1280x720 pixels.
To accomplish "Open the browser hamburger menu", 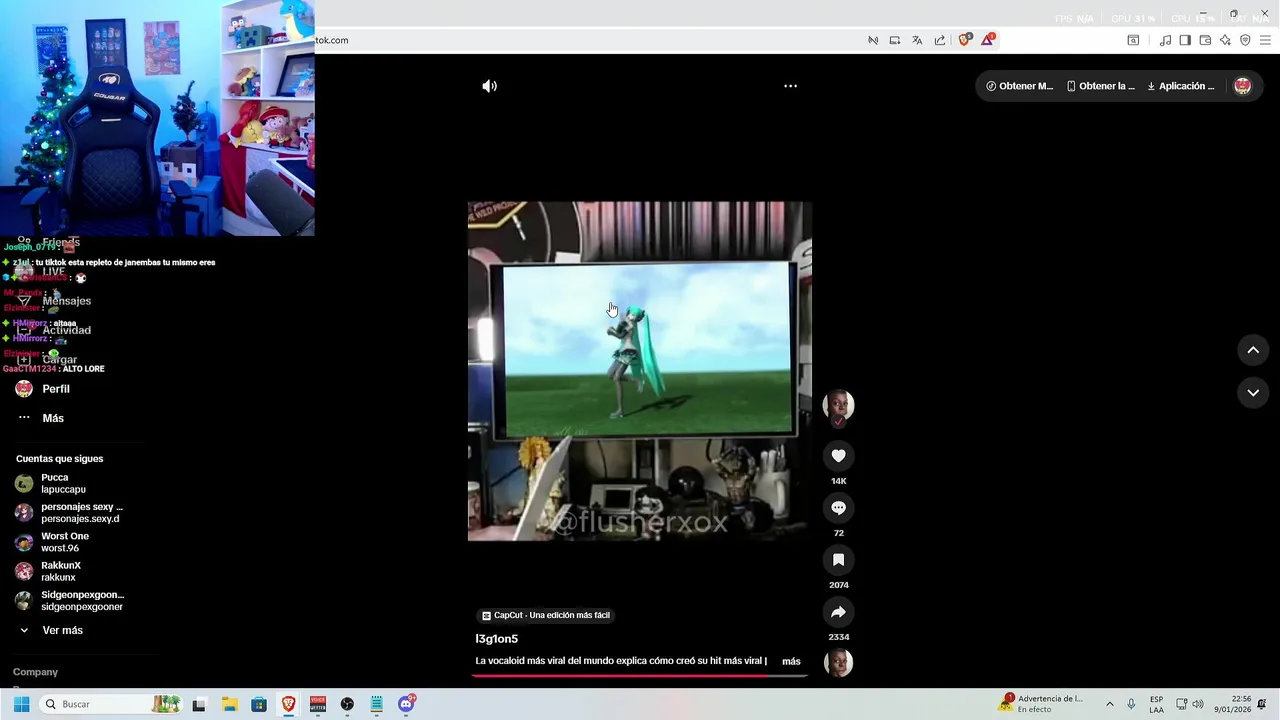I will (x=1265, y=40).
